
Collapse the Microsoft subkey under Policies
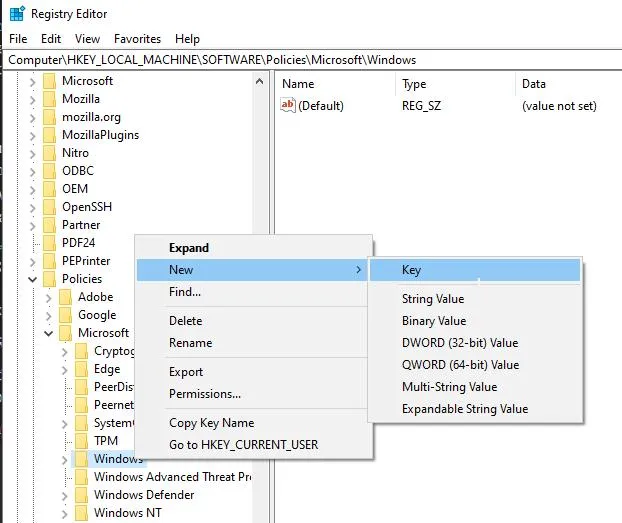pyautogui.click(x=48, y=333)
